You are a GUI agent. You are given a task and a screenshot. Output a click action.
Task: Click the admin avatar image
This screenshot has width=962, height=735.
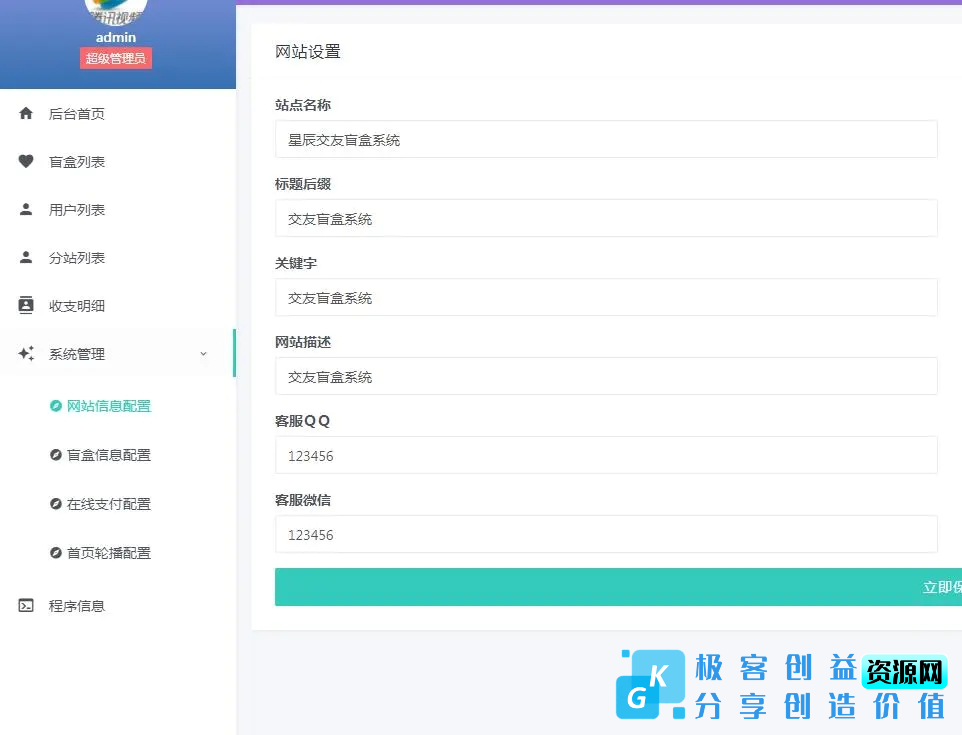(x=115, y=10)
